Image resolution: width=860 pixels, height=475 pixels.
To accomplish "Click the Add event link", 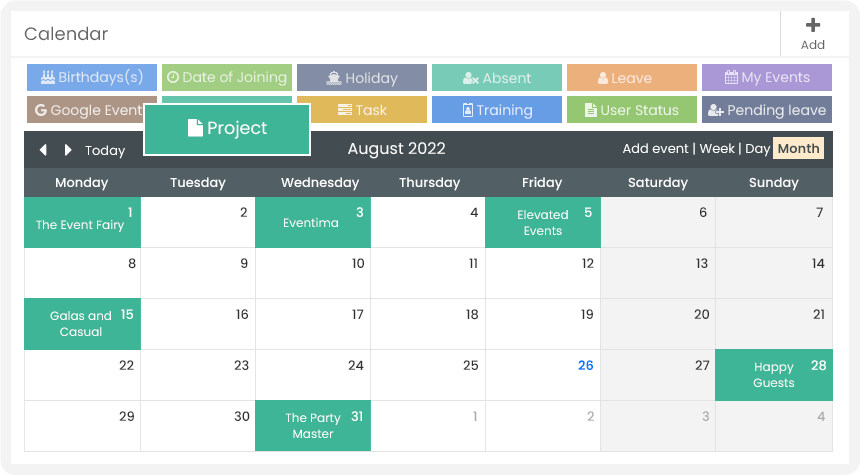I will click(655, 149).
